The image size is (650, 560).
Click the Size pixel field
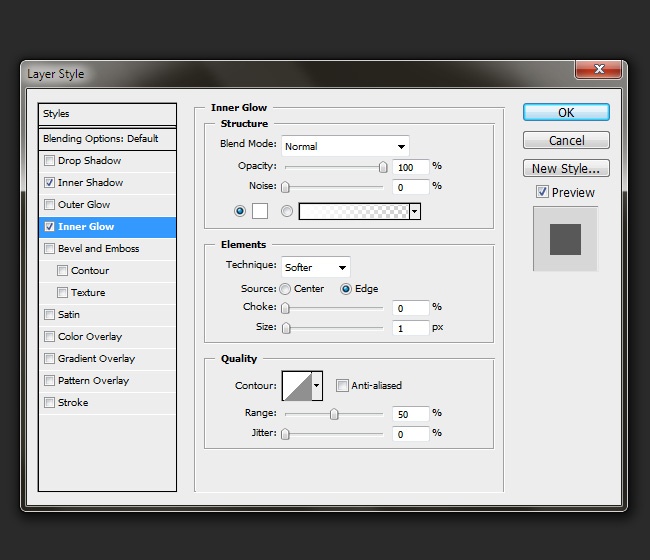point(410,328)
